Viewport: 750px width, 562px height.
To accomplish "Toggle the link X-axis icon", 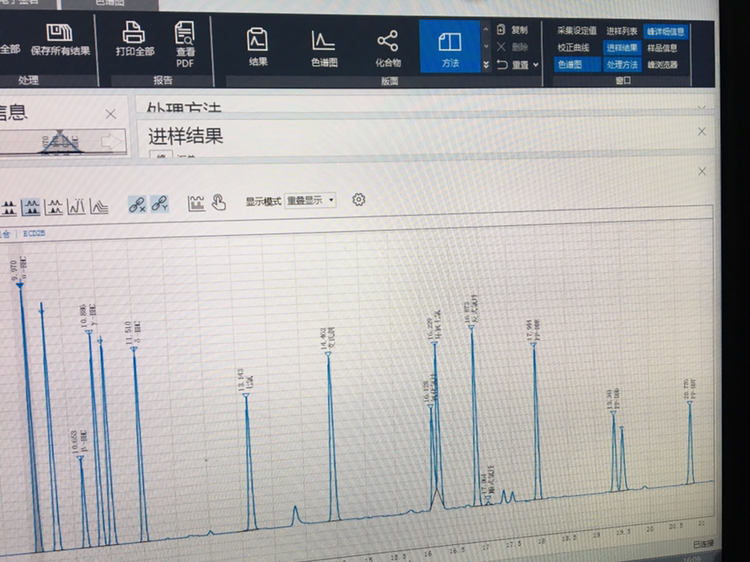I will tap(137, 204).
